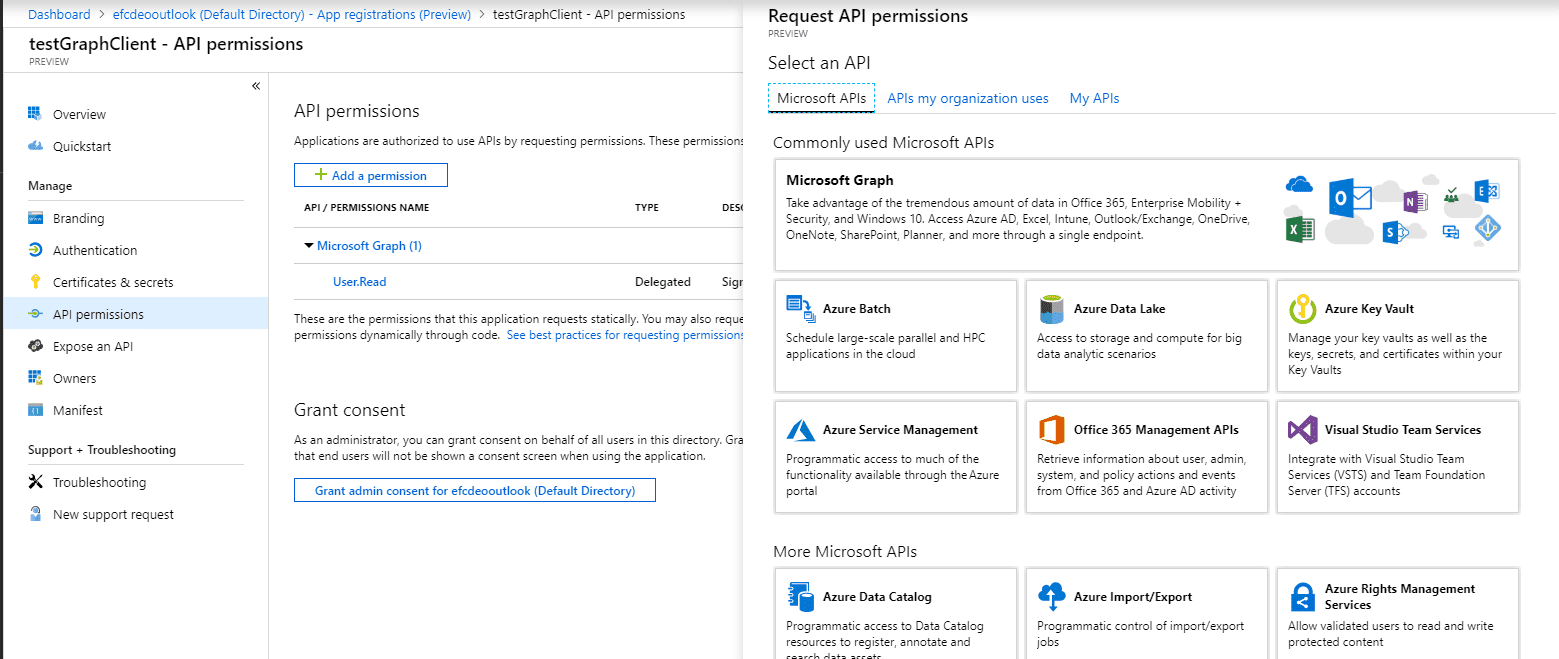This screenshot has width=1559, height=659.
Task: Collapse the left sidebar menu
Action: coord(256,86)
